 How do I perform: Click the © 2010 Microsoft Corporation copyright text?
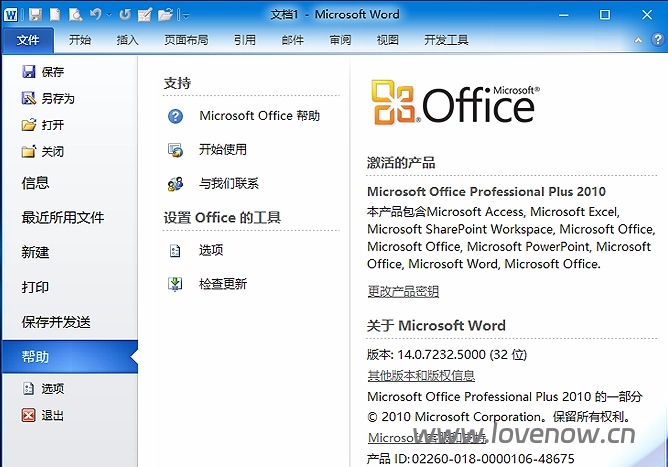[499, 417]
